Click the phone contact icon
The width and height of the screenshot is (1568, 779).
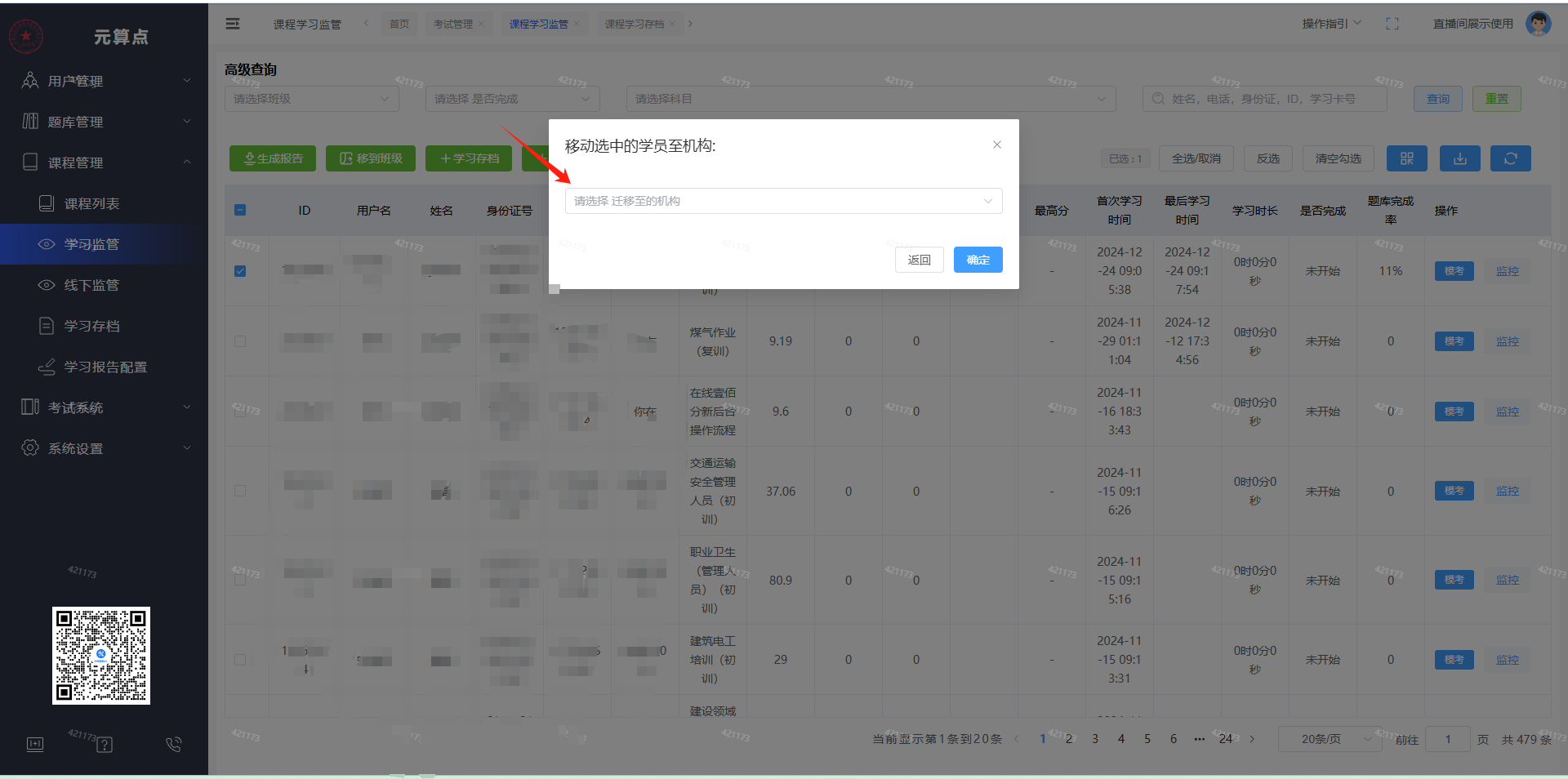(173, 744)
